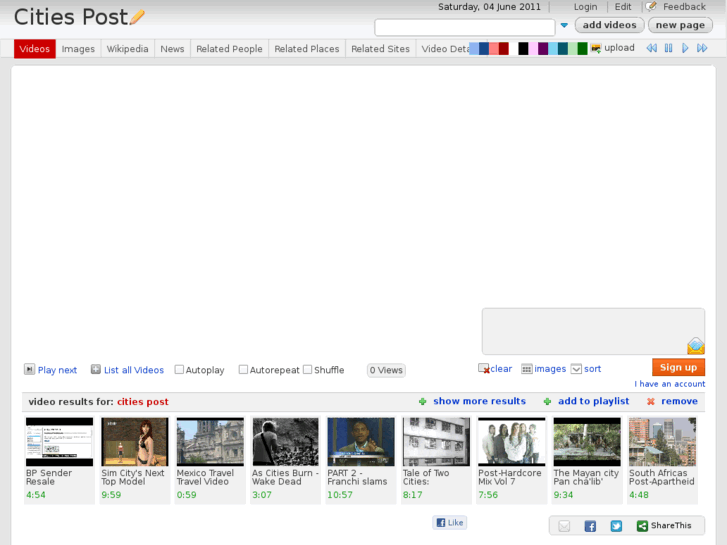
Task: Share via the email envelope icon
Action: pyautogui.click(x=564, y=526)
